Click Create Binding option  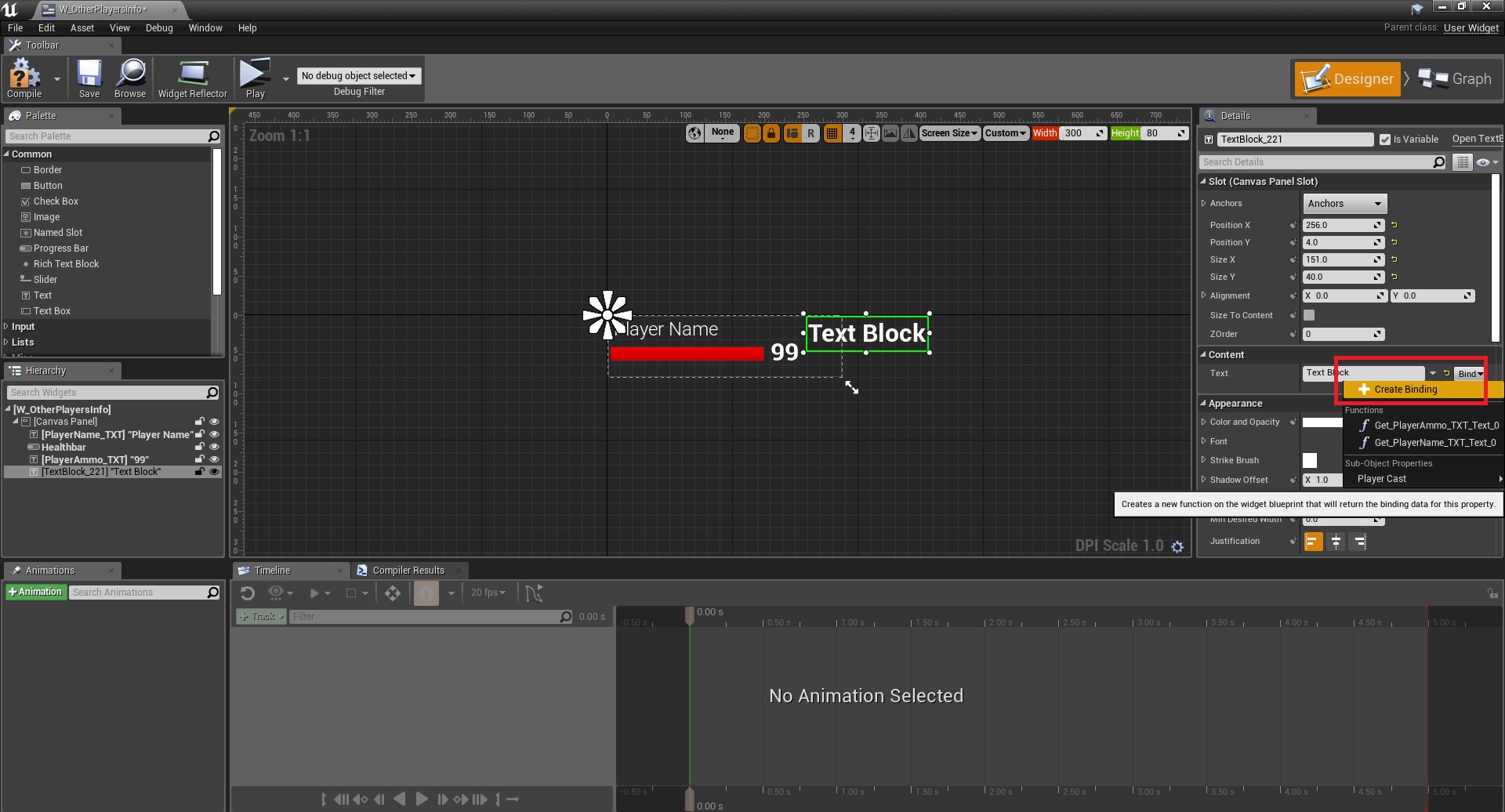click(1405, 390)
